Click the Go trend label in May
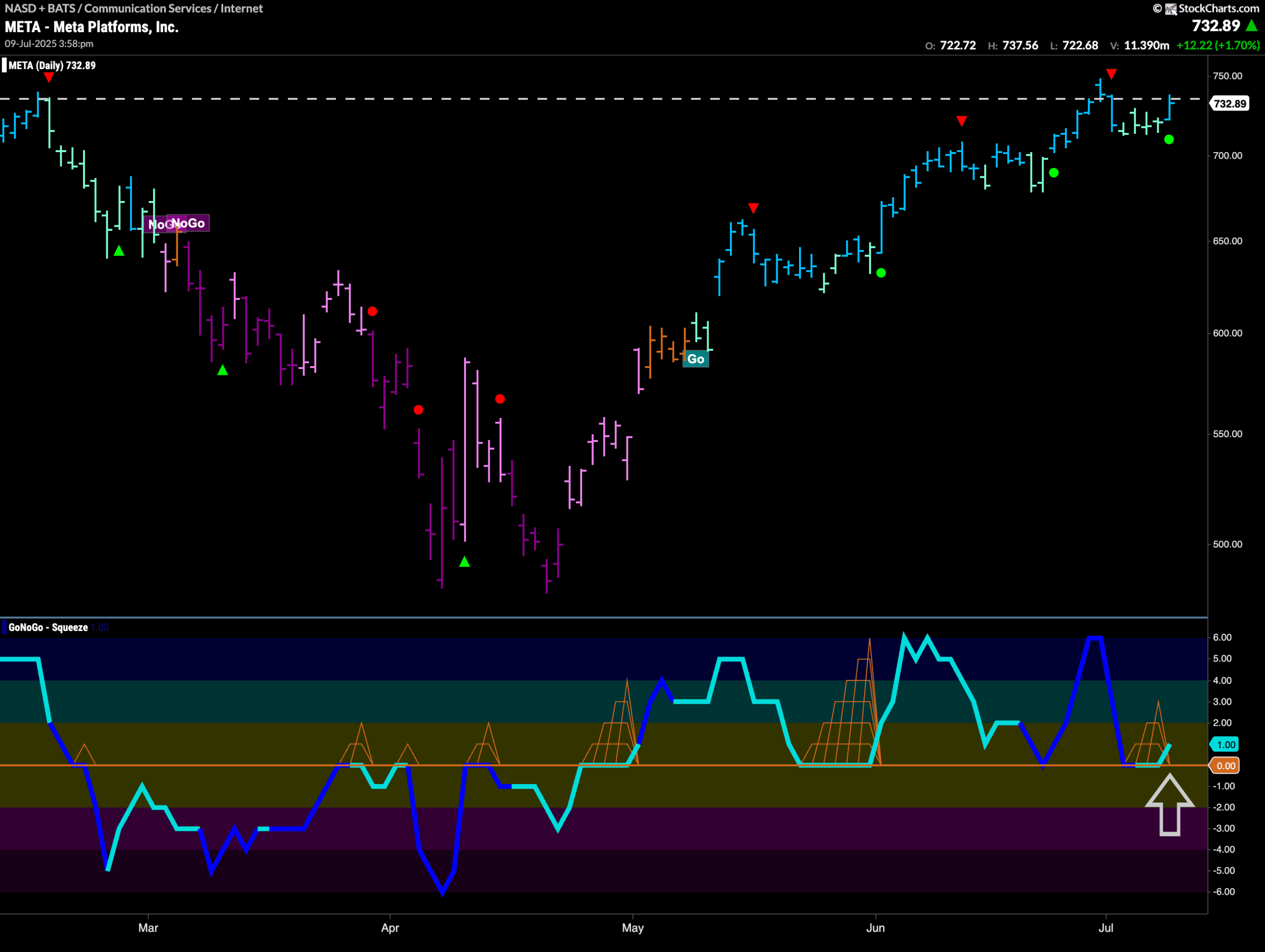The height and width of the screenshot is (952, 1265). pyautogui.click(x=695, y=359)
